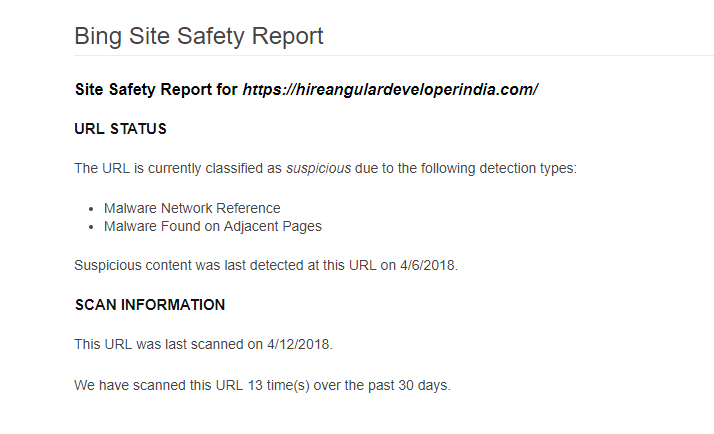Image resolution: width=714 pixels, height=434 pixels.
Task: Click the SCAN INFORMATION heading
Action: 149,305
